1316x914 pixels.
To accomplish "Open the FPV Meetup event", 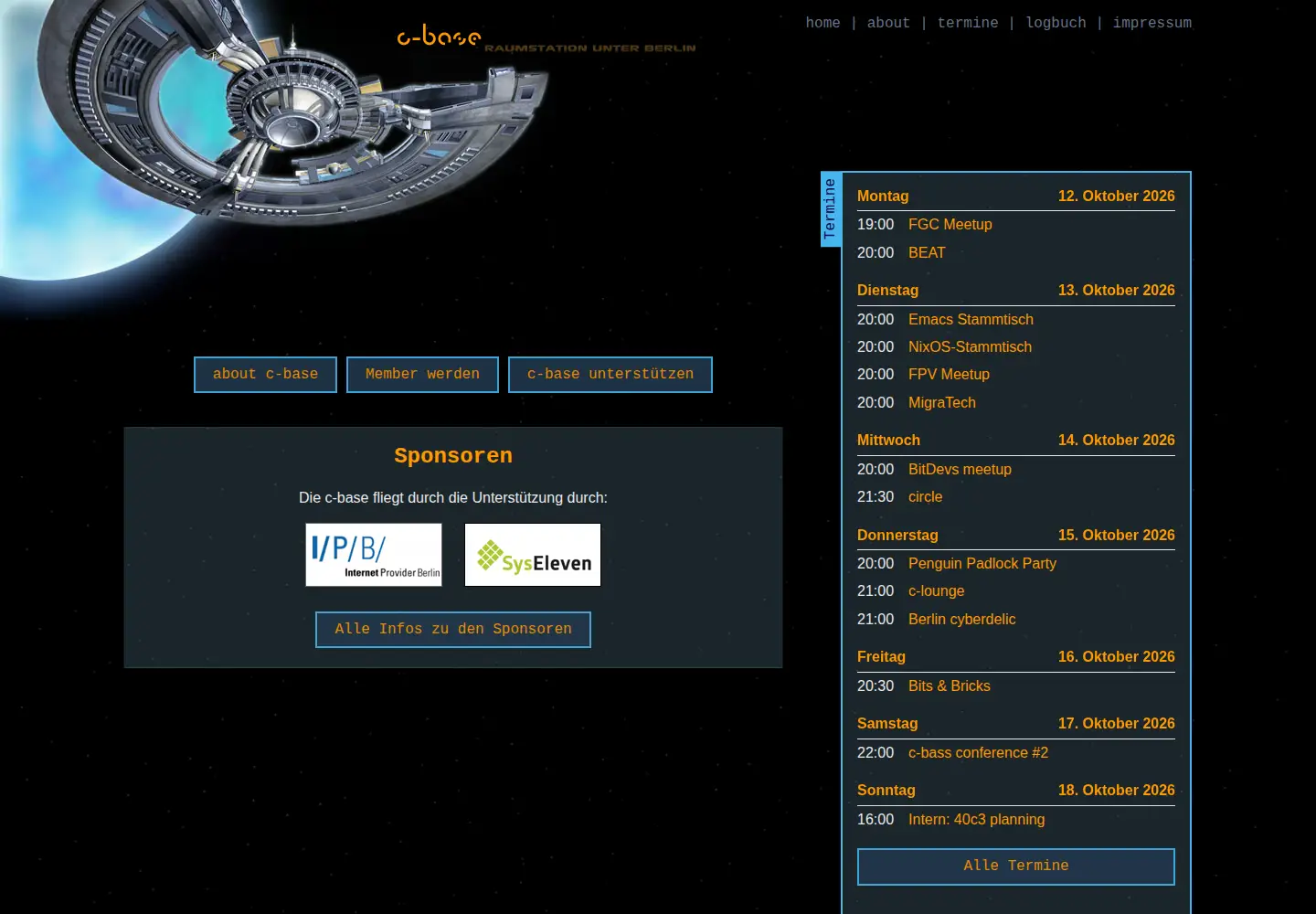I will tap(949, 375).
